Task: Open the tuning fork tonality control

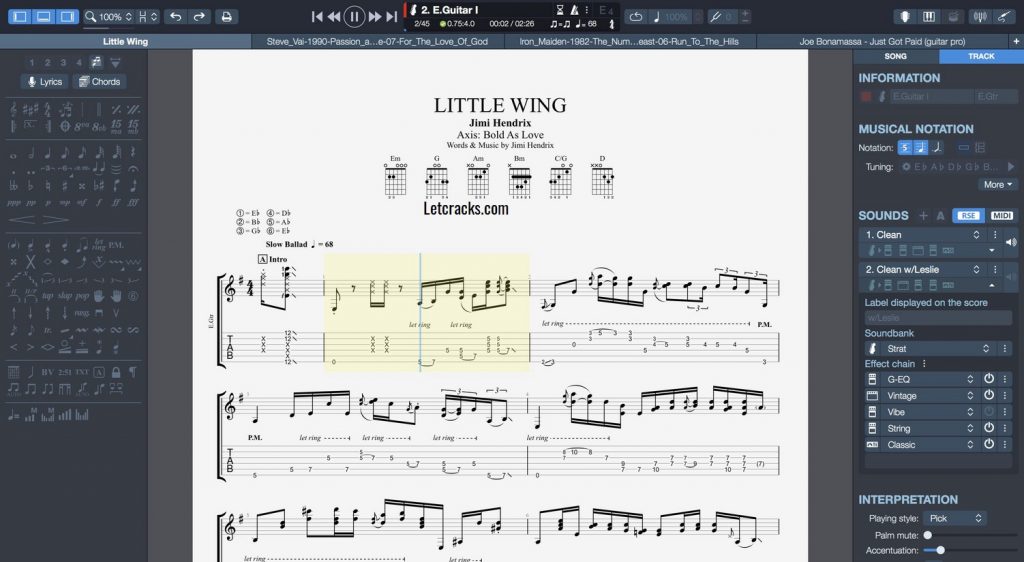Action: 716,17
